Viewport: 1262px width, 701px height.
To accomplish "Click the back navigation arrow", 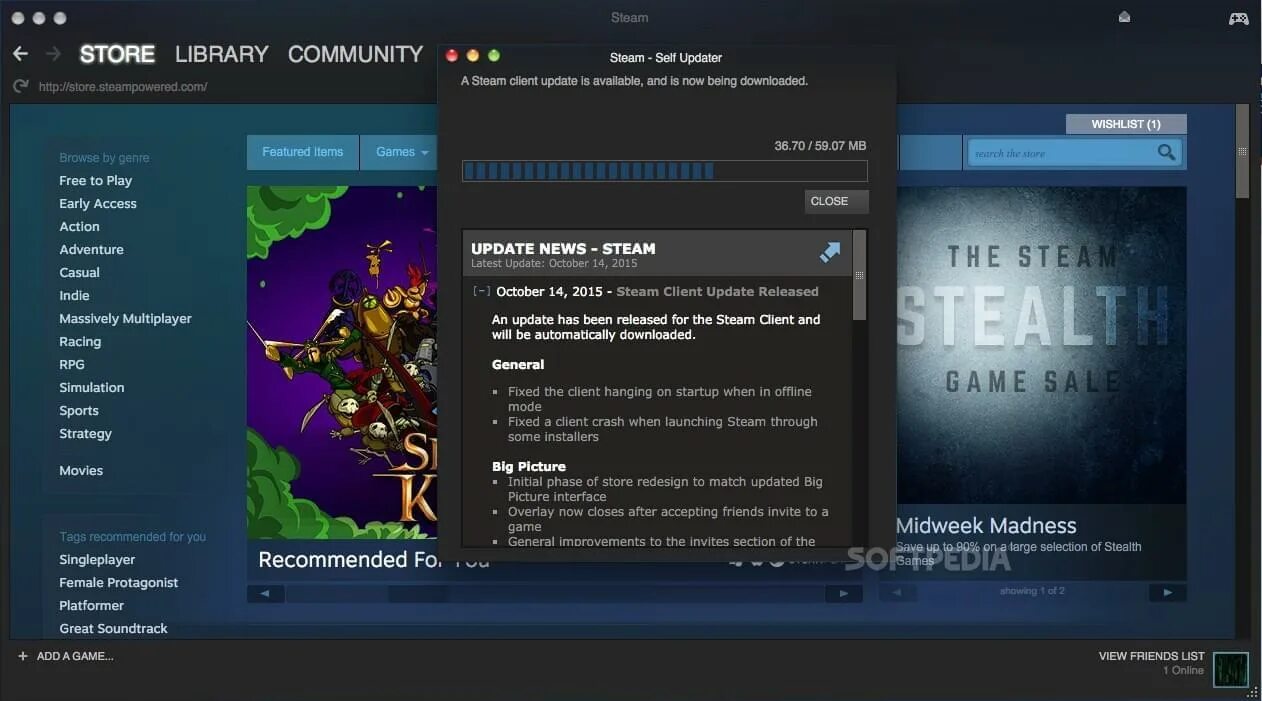I will (x=20, y=54).
